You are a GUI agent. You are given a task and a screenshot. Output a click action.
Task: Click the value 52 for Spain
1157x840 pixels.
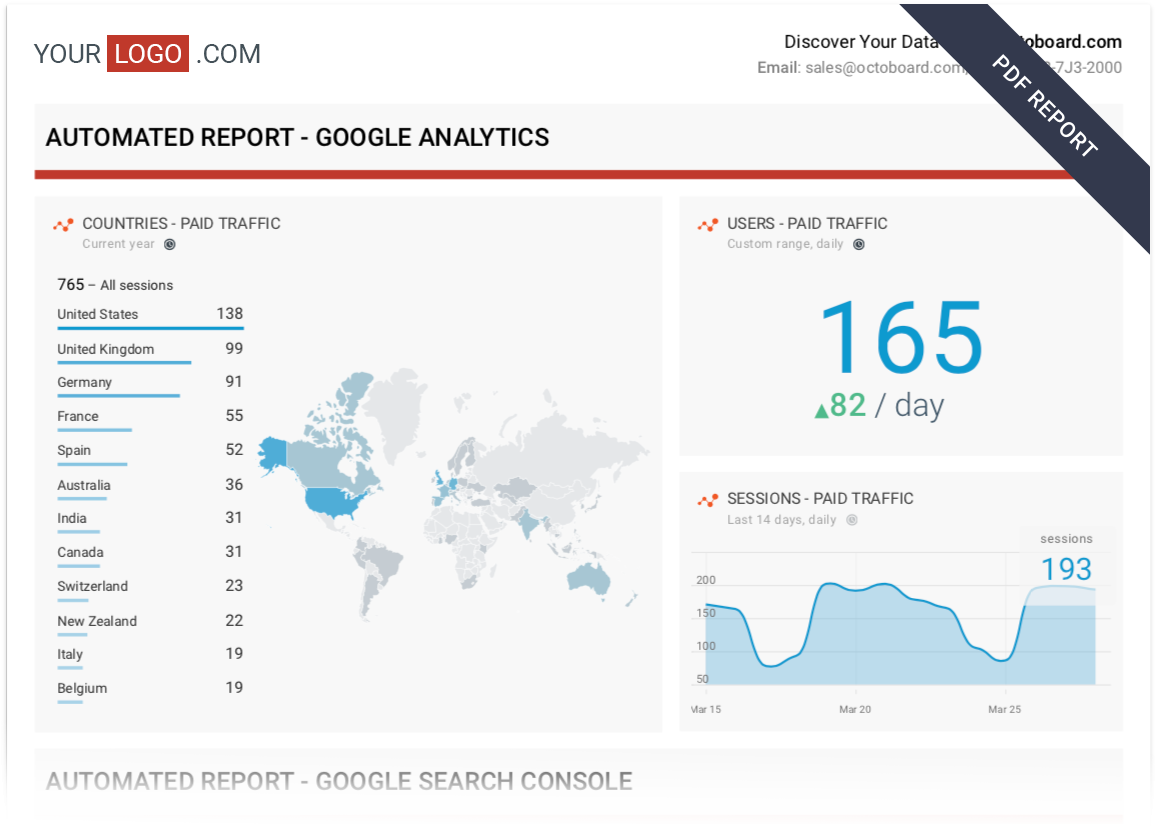[x=234, y=450]
